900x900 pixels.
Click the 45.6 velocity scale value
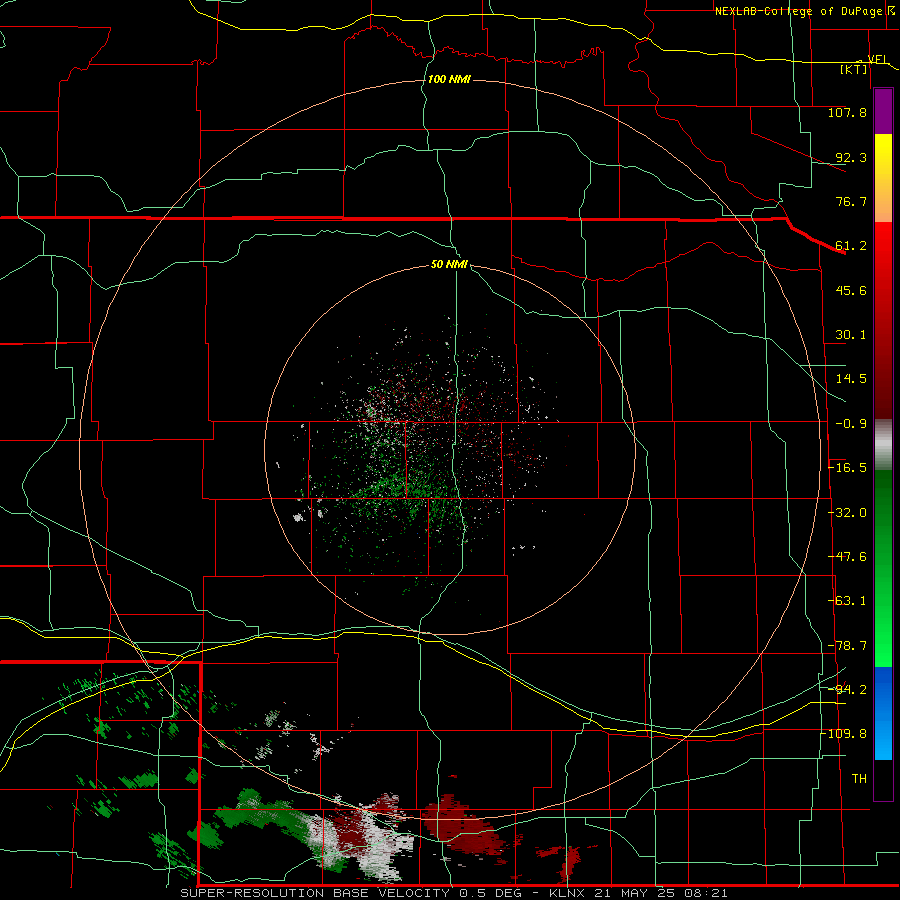tap(851, 290)
